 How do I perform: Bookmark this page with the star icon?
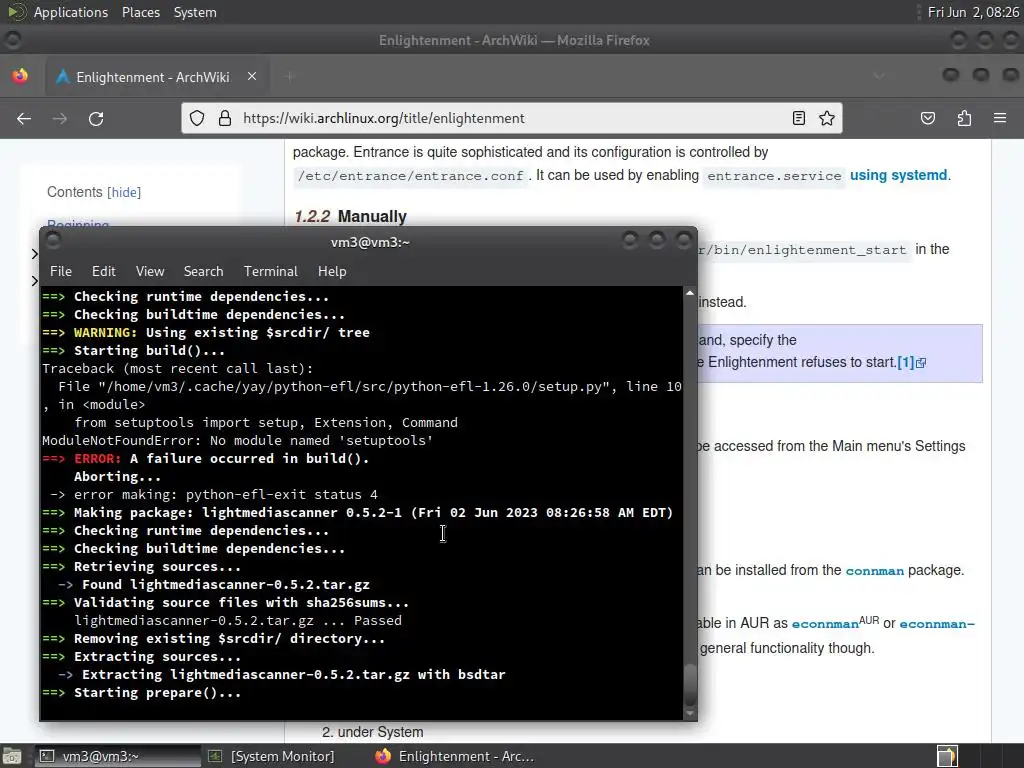[x=827, y=118]
